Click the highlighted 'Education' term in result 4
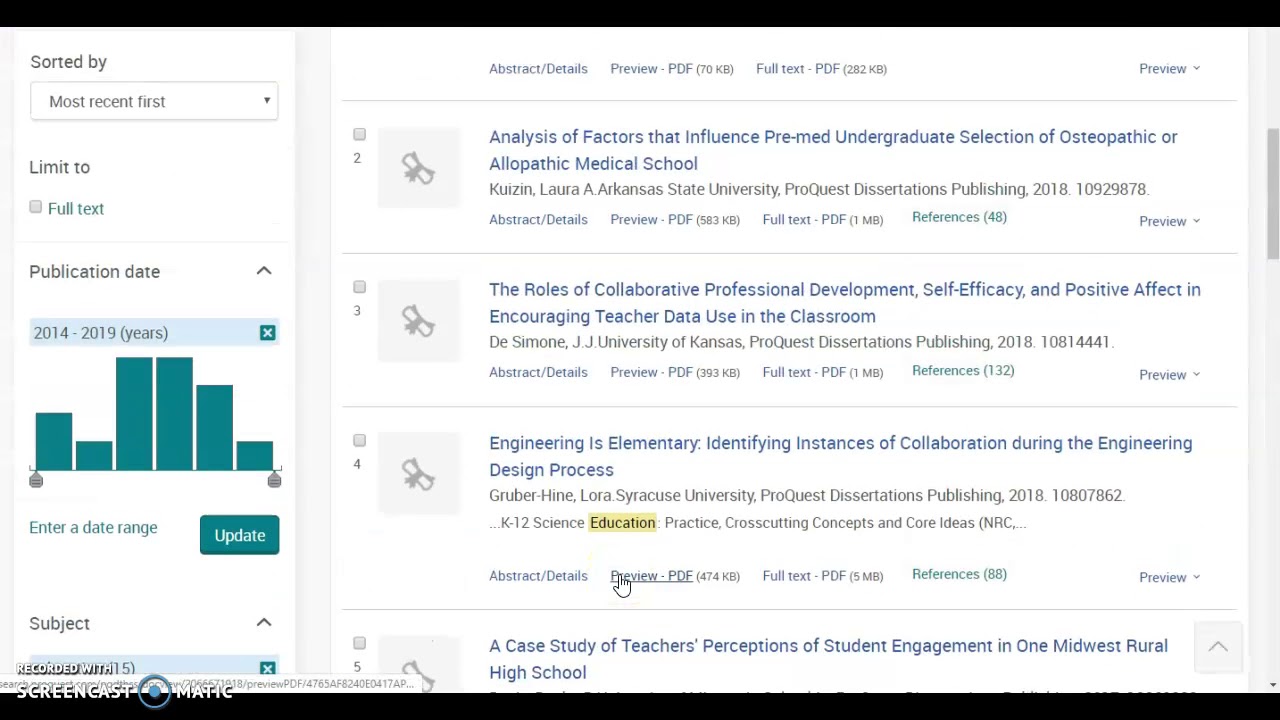1280x720 pixels. tap(622, 522)
